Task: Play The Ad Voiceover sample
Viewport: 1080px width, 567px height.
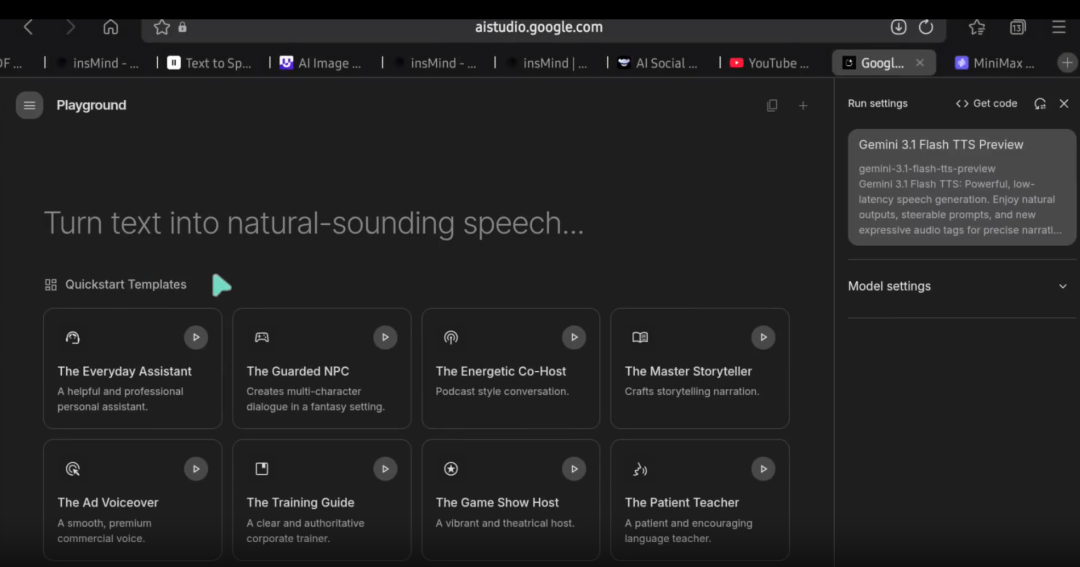Action: 196,468
